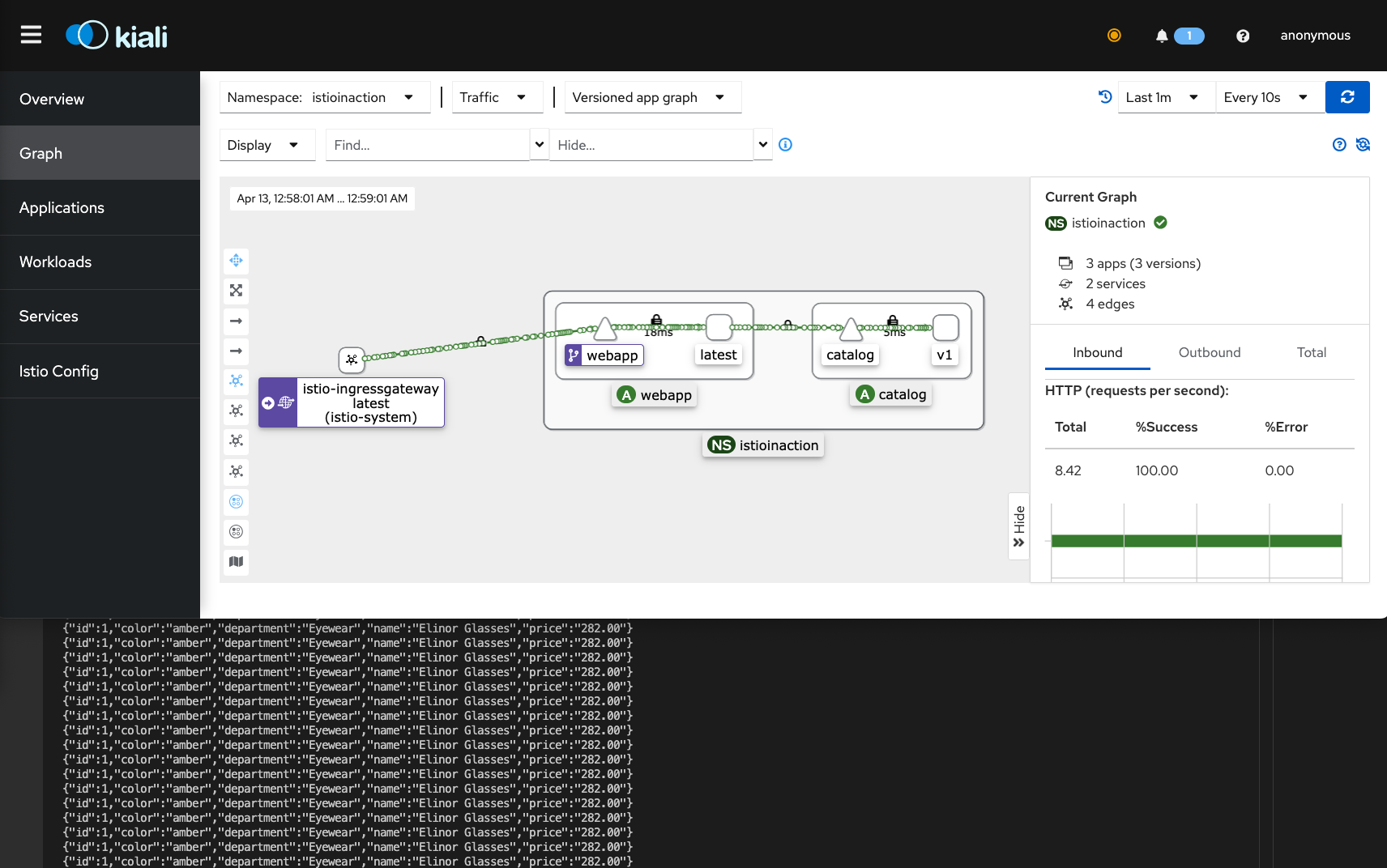Click the orange status indicator icon in the header

[1114, 36]
